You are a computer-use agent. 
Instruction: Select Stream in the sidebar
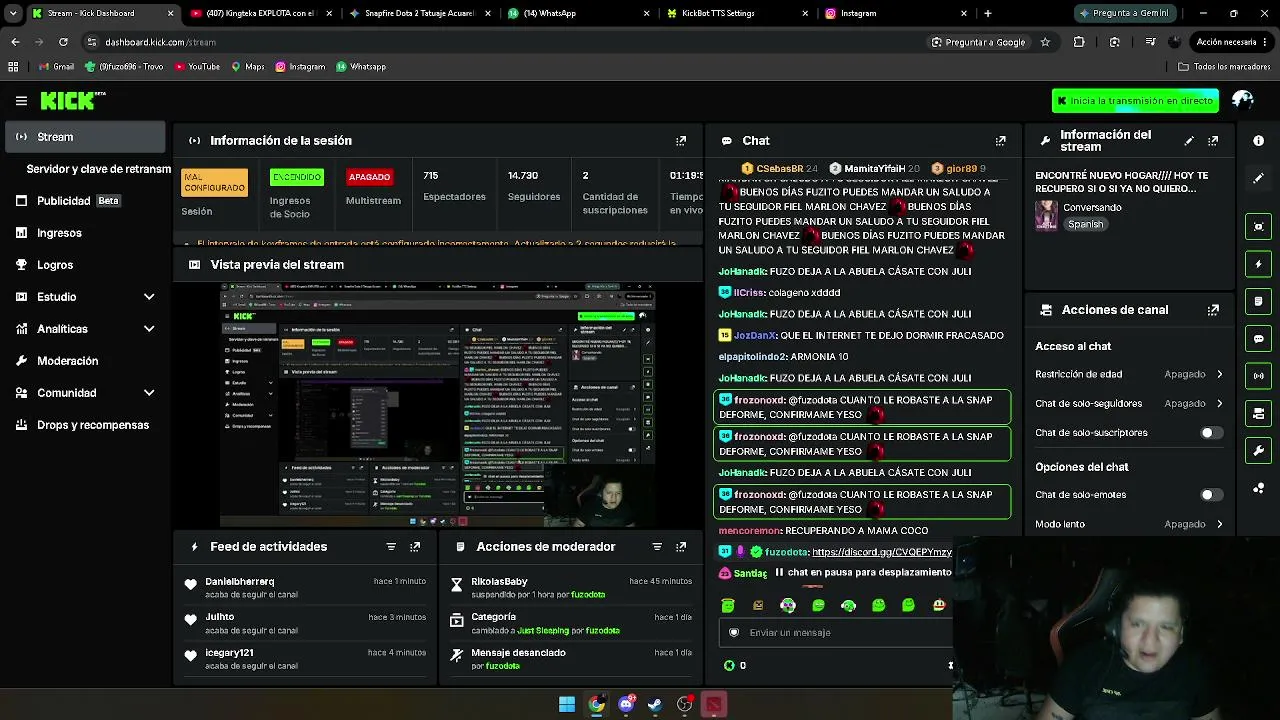tap(85, 137)
